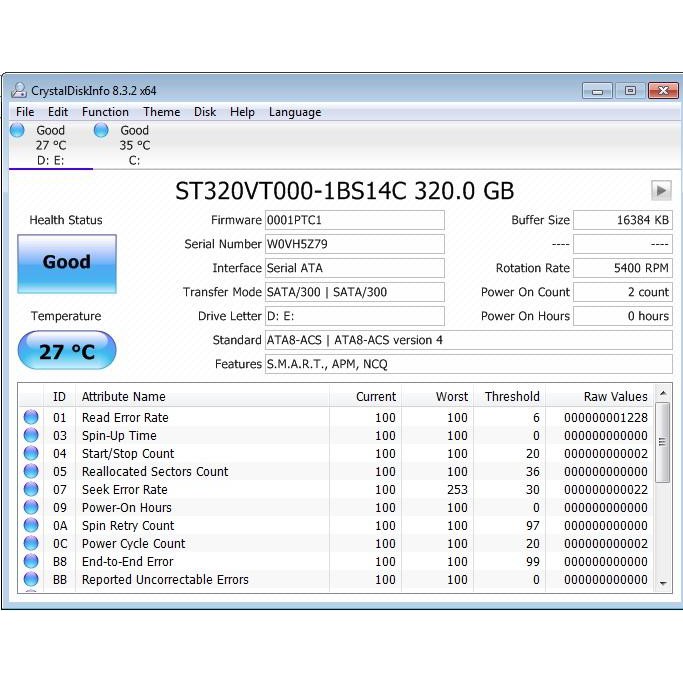Click the Read Error Rate status orb

31,418
